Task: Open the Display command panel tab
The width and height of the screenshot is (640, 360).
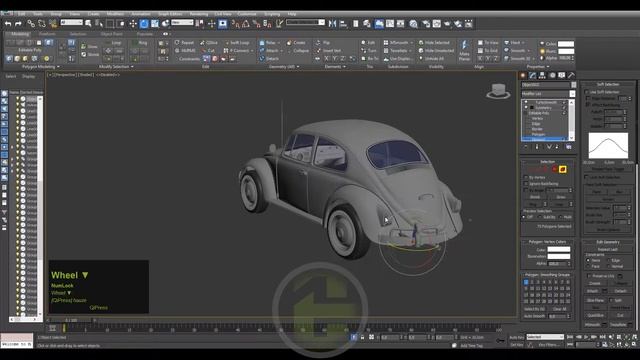Action: click(x=562, y=75)
